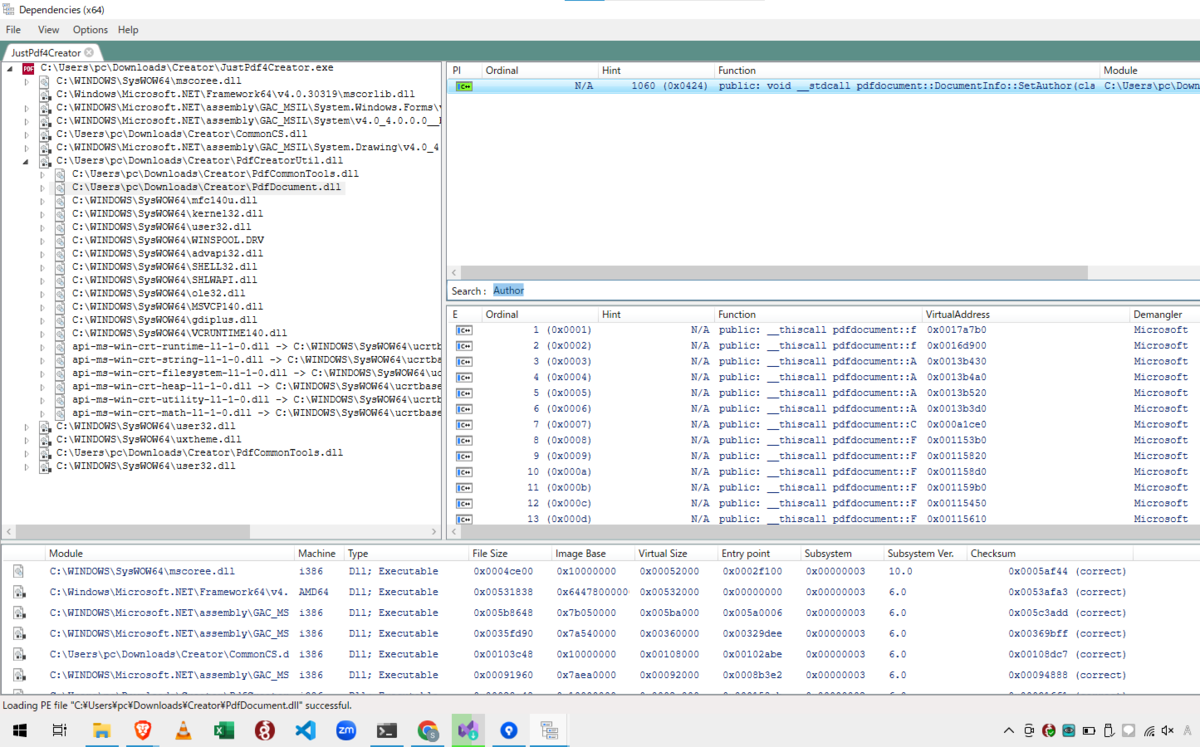
Task: Launch Brave browser from the taskbar
Action: coord(142,730)
